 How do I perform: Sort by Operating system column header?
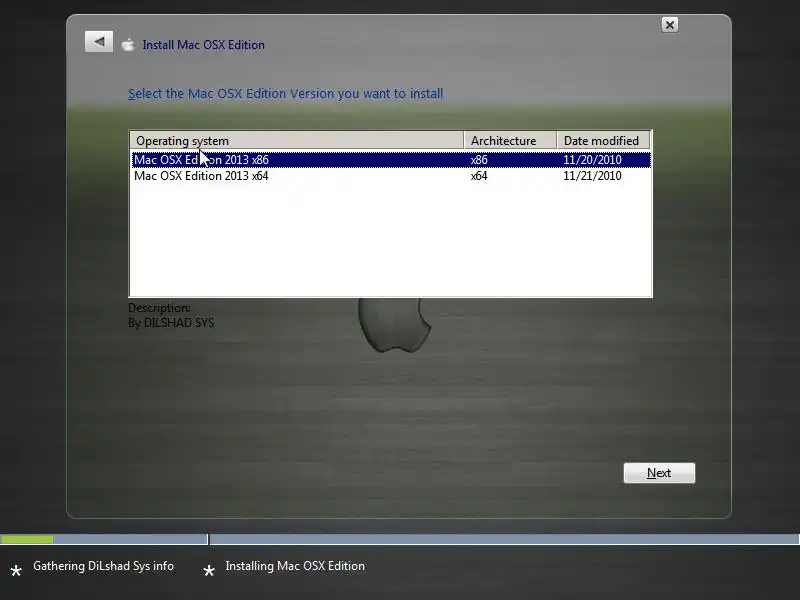[x=297, y=140]
